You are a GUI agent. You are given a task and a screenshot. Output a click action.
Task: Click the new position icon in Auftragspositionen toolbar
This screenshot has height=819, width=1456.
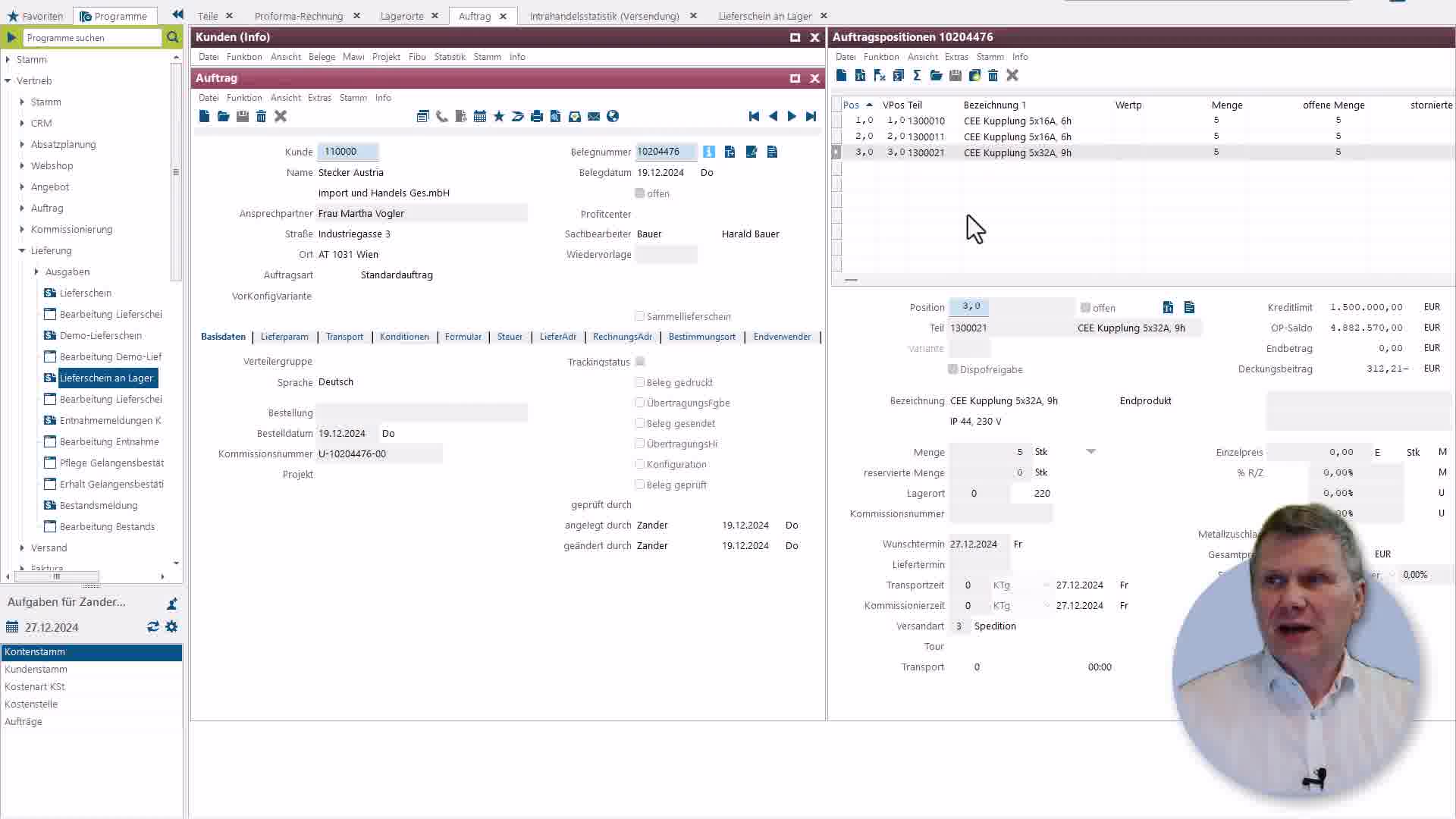[x=841, y=75]
